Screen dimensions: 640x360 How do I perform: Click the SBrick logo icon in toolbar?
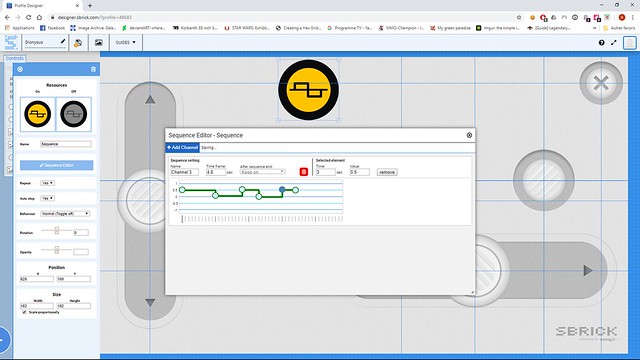pos(11,42)
